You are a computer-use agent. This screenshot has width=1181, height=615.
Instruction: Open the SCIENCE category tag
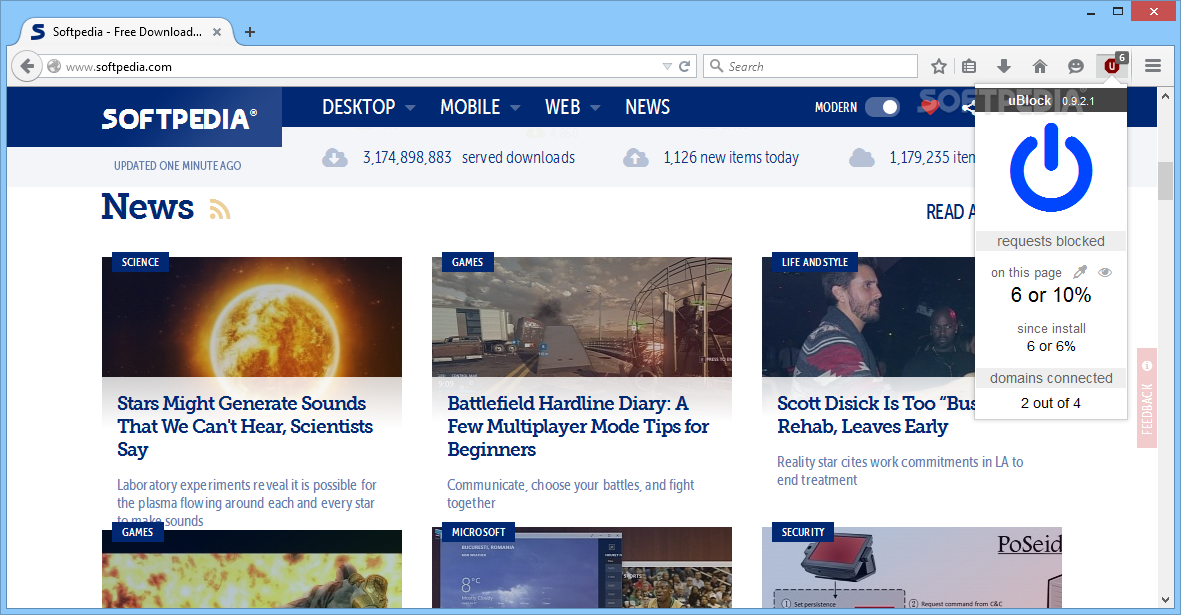140,262
